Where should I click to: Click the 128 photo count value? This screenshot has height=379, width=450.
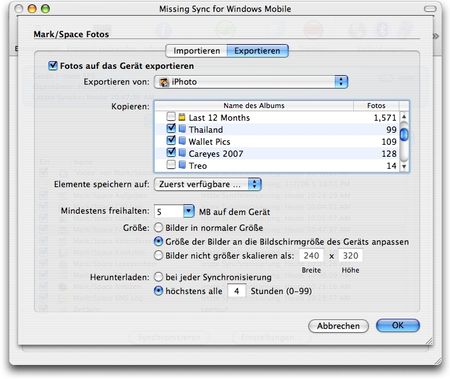(389, 154)
